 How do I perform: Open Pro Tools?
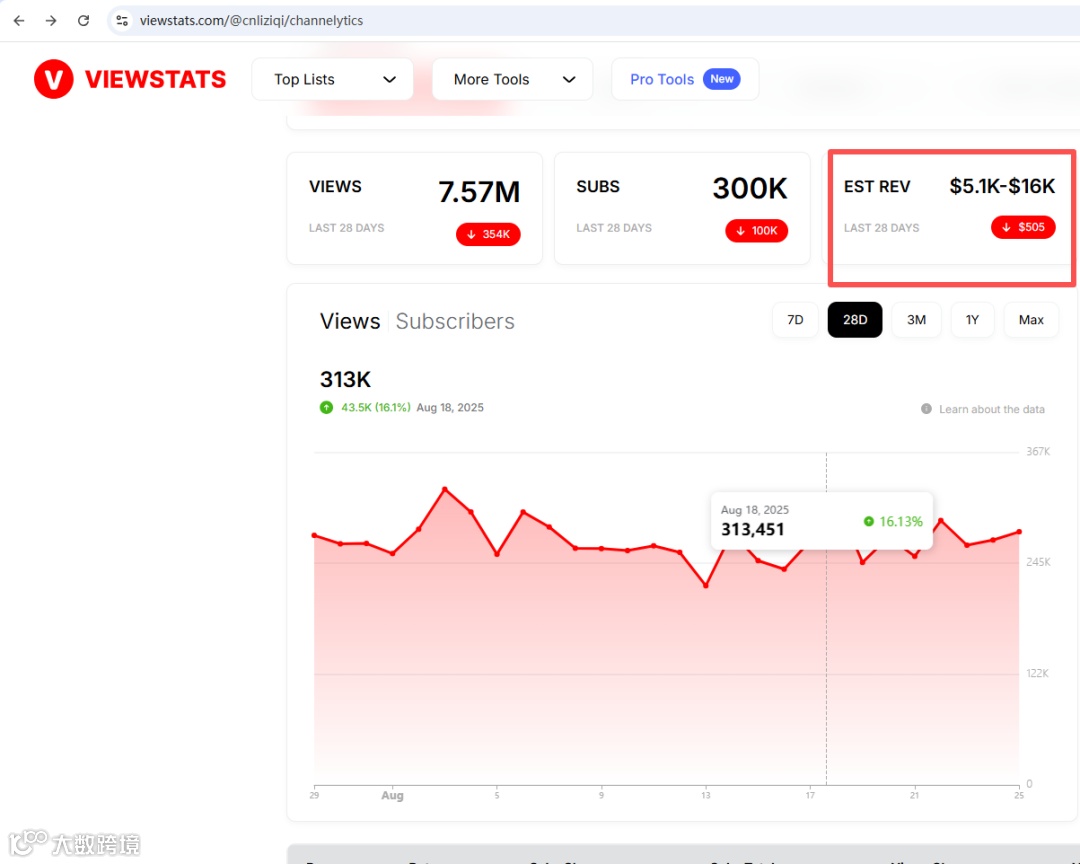click(685, 79)
